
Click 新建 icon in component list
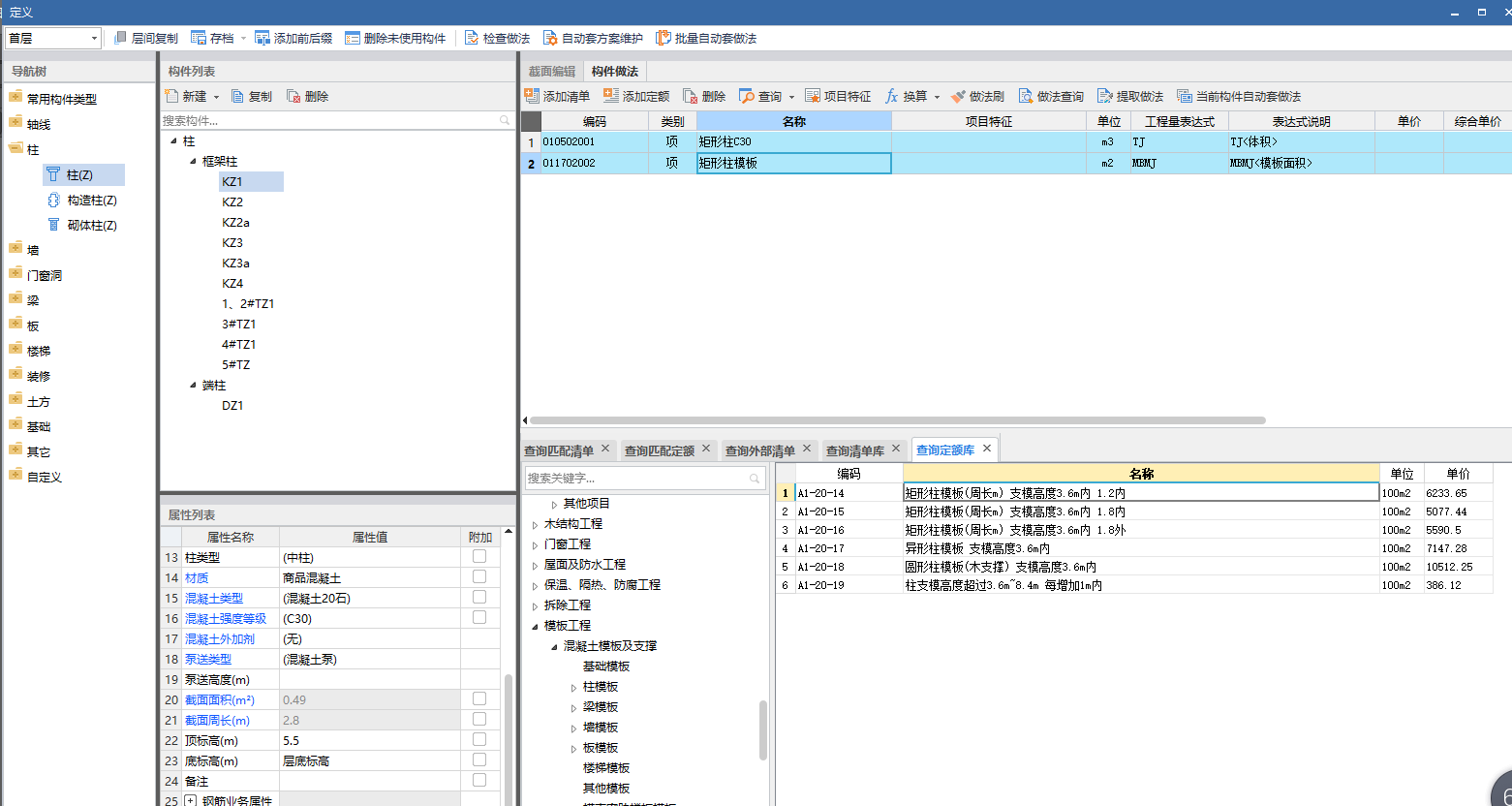coord(171,96)
